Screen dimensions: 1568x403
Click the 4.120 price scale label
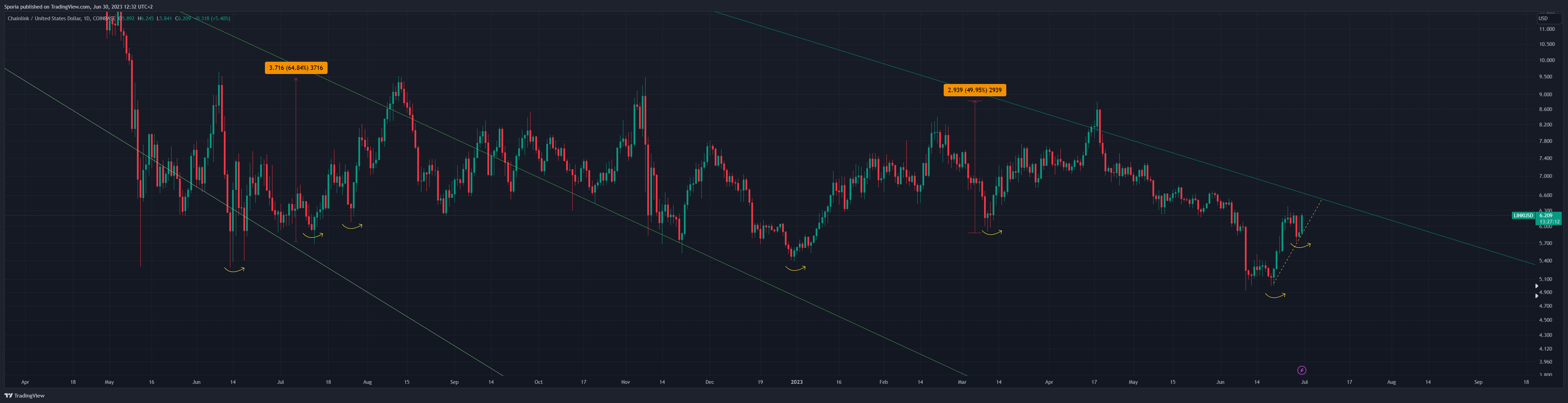coord(1545,349)
